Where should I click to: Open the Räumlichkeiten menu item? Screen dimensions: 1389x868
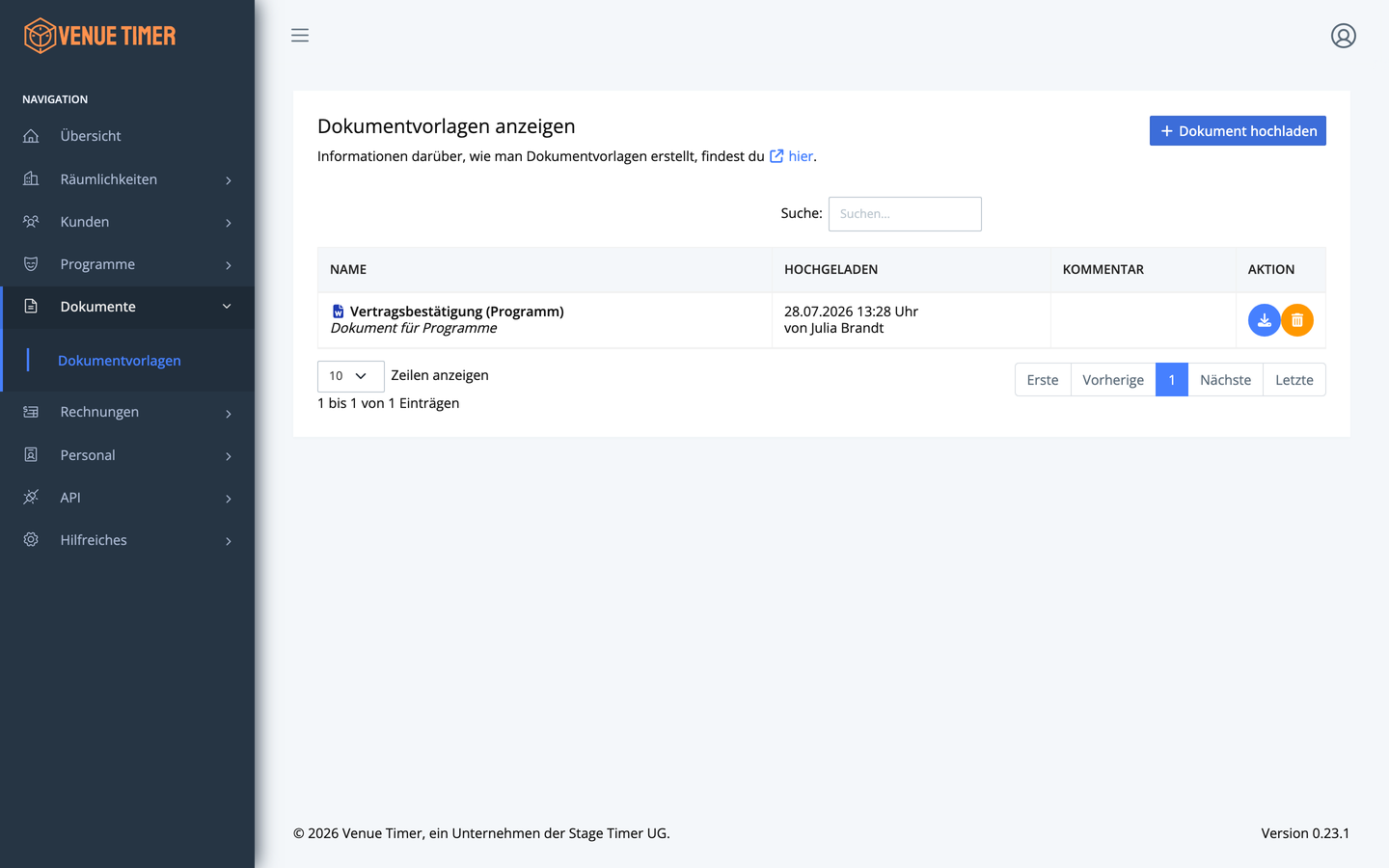coord(127,178)
